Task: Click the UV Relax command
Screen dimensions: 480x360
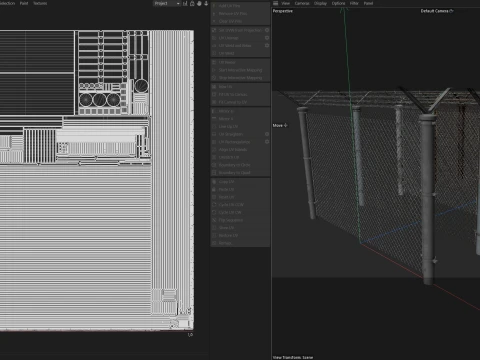Action: pyautogui.click(x=227, y=63)
